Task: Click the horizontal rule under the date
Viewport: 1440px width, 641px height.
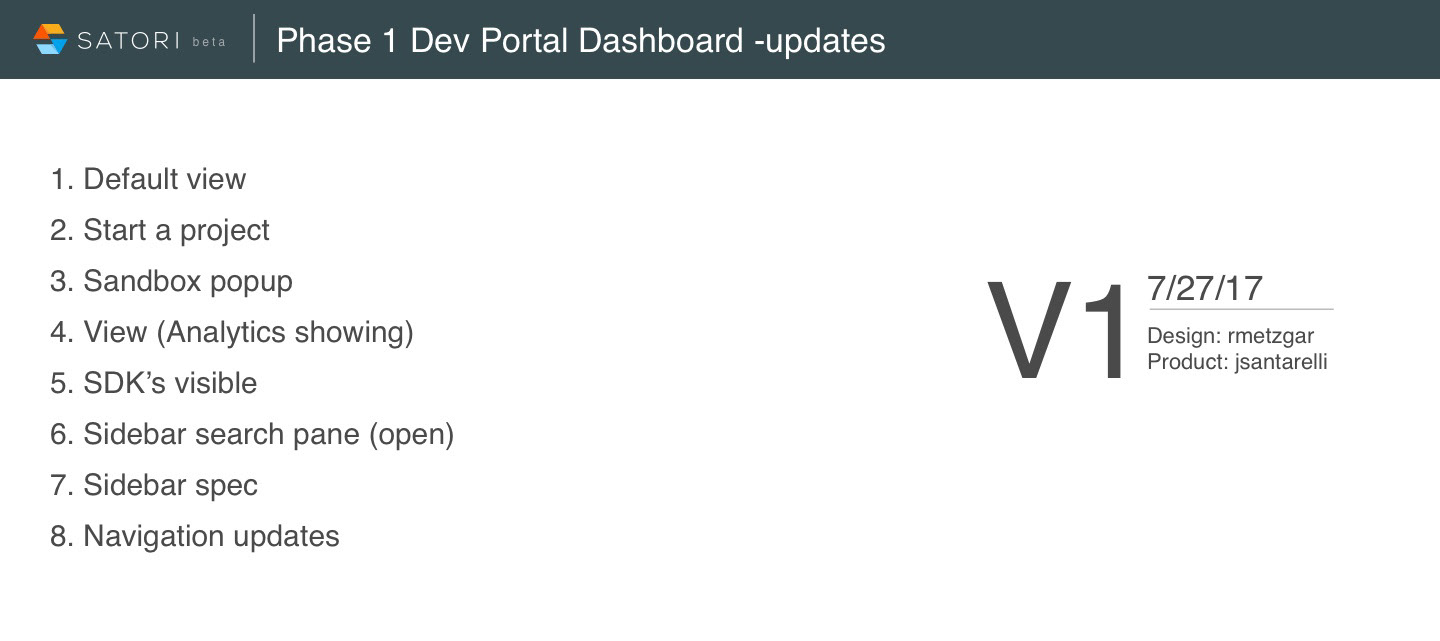Action: (1241, 310)
